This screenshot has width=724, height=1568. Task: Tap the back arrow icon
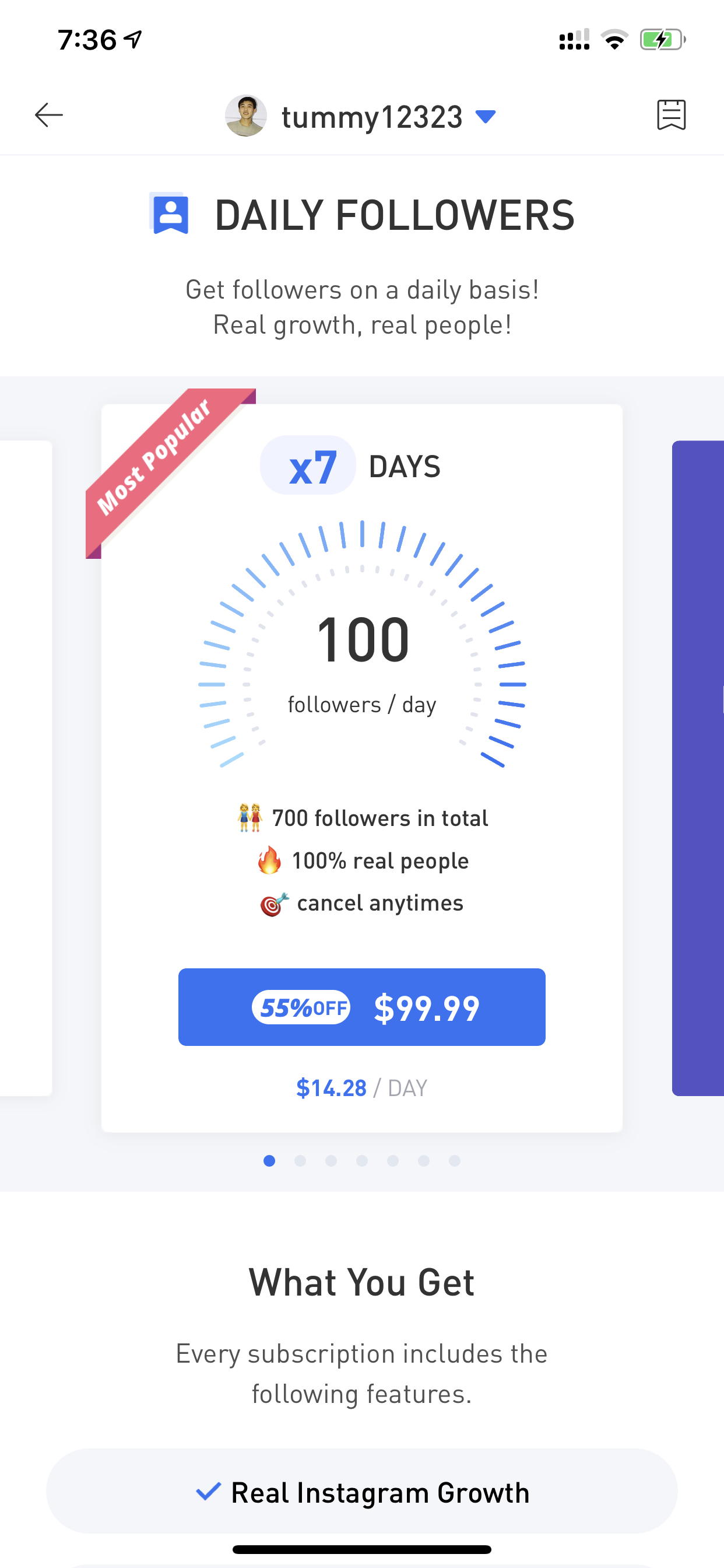point(48,115)
